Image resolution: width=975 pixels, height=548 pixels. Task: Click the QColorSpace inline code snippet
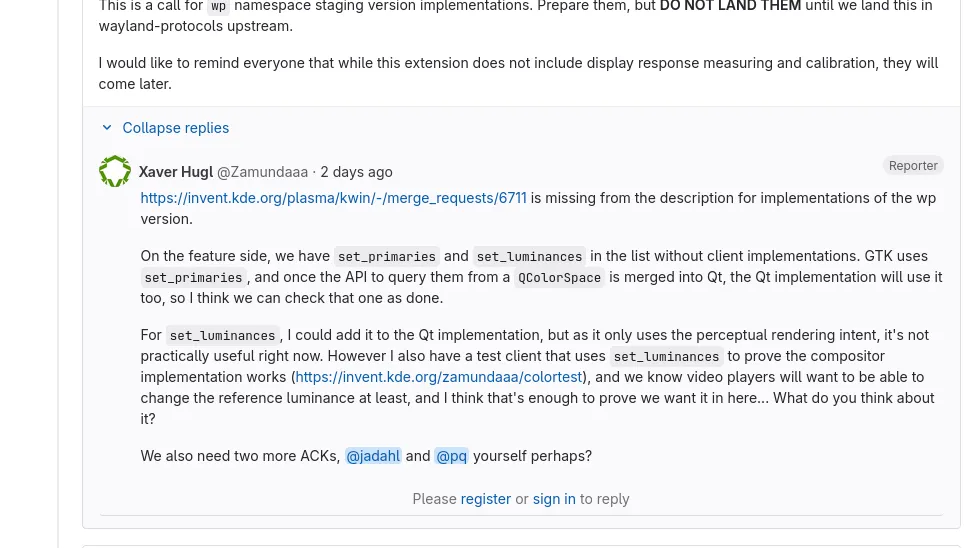pyautogui.click(x=559, y=277)
